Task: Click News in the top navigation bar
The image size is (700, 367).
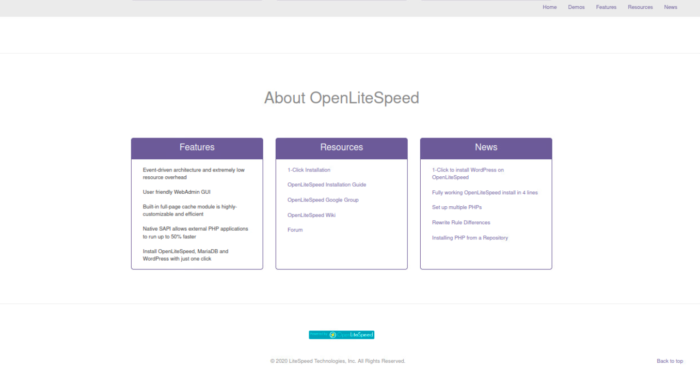Action: pos(670,7)
